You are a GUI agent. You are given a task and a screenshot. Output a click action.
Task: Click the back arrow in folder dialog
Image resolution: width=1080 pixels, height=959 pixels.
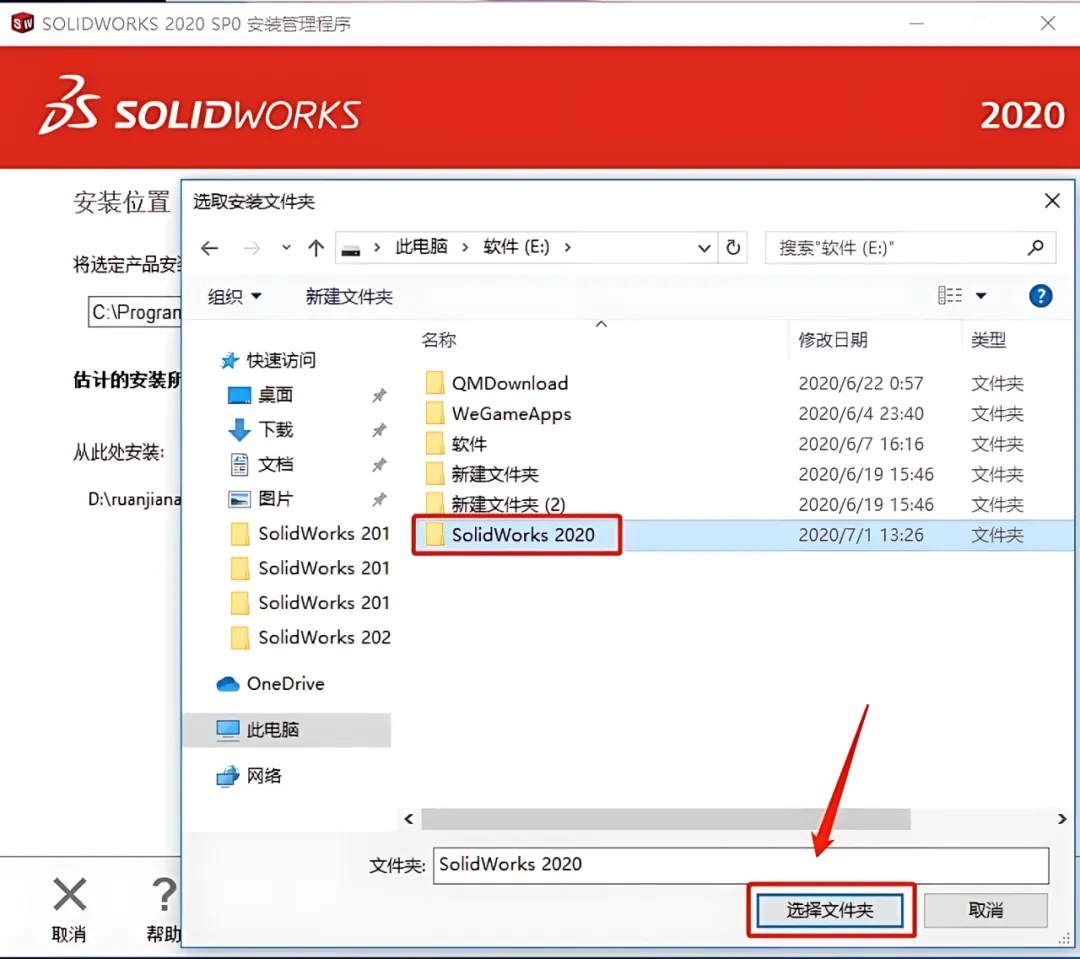click(x=209, y=248)
